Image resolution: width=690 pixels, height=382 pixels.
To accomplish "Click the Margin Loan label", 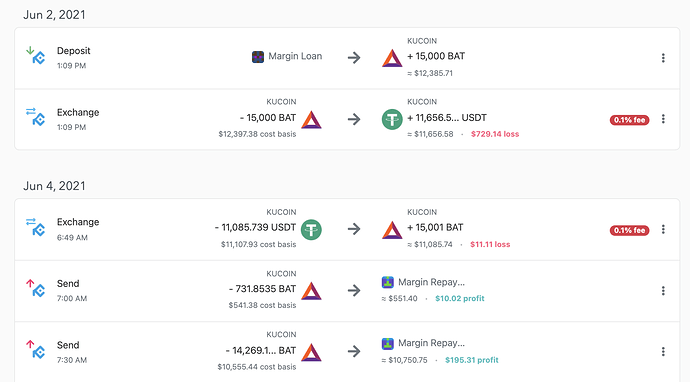I will click(295, 56).
